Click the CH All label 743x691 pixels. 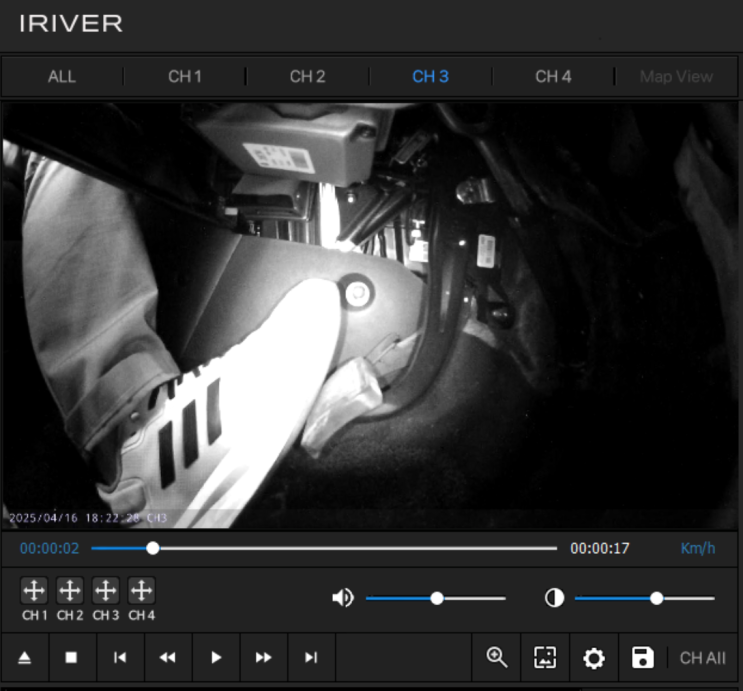point(702,658)
